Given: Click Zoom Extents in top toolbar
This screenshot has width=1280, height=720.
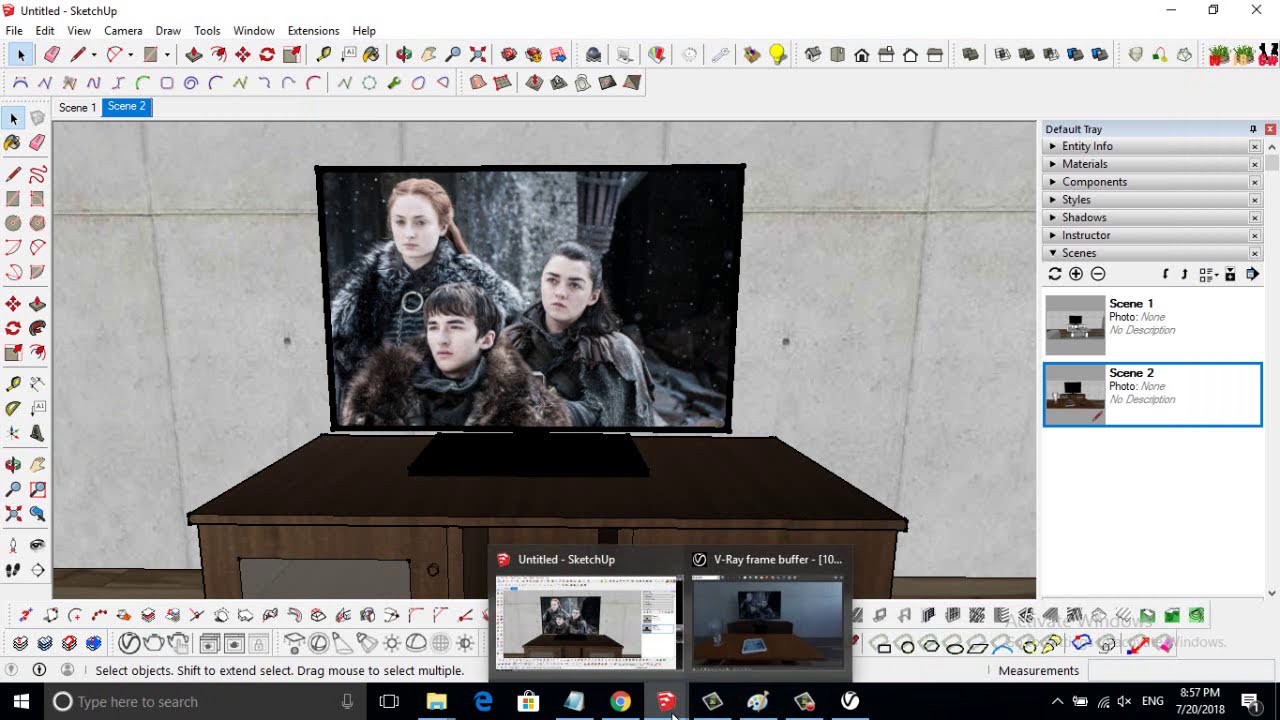Looking at the screenshot, I should pos(478,55).
